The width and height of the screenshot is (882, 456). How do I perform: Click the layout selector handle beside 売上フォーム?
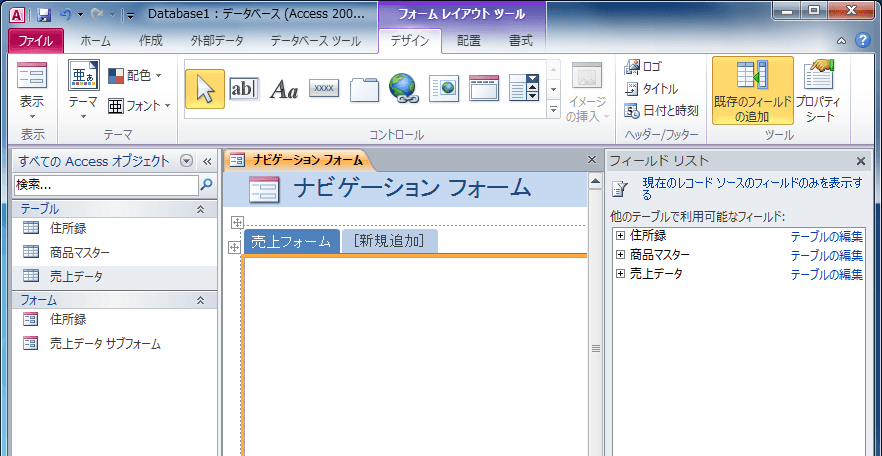coord(235,247)
